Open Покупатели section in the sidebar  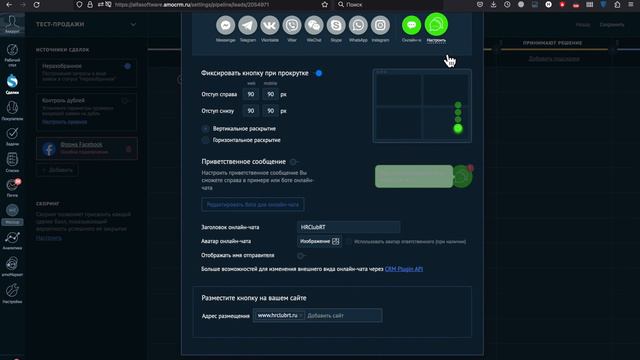12,111
